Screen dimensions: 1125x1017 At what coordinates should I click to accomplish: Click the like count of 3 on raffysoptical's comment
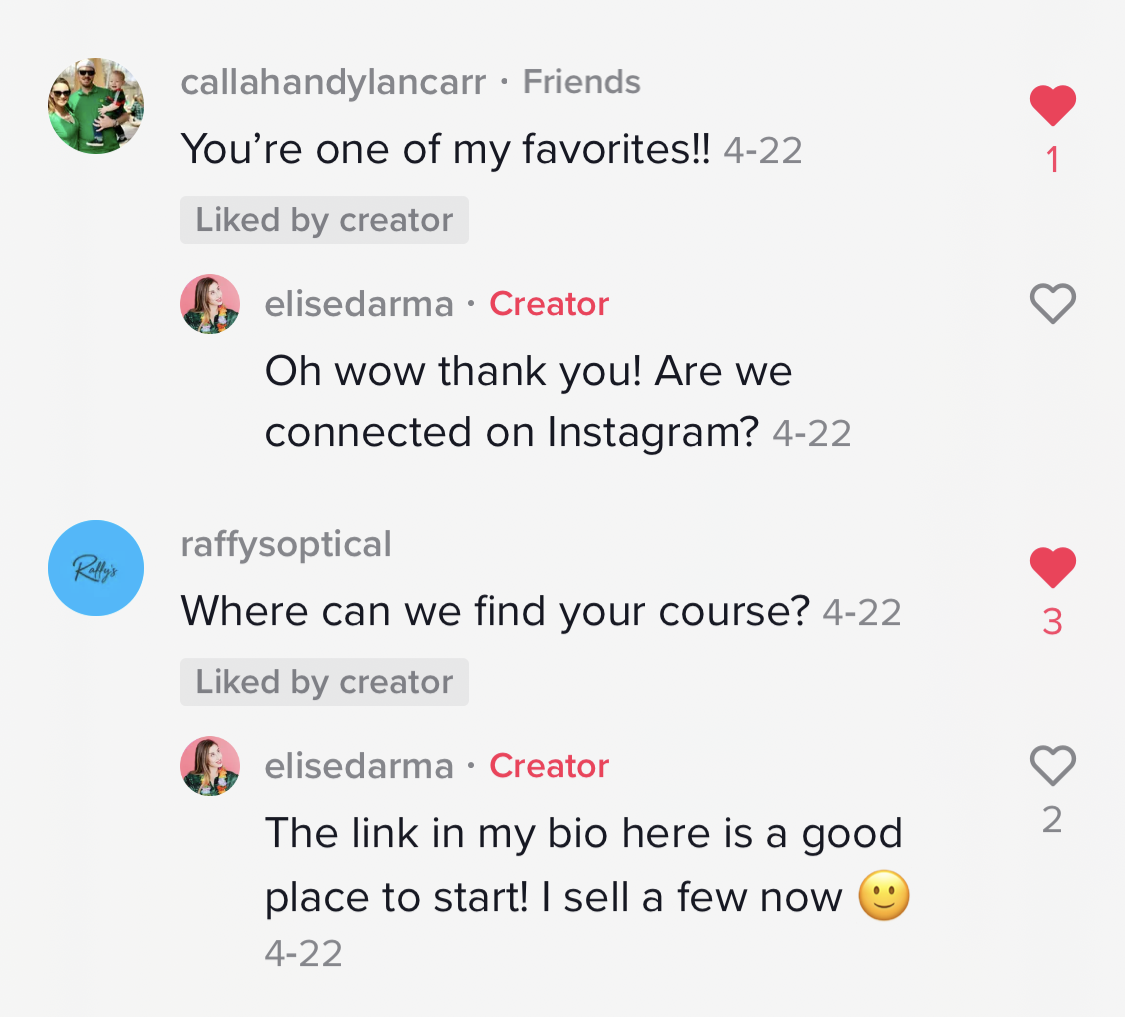point(1052,623)
